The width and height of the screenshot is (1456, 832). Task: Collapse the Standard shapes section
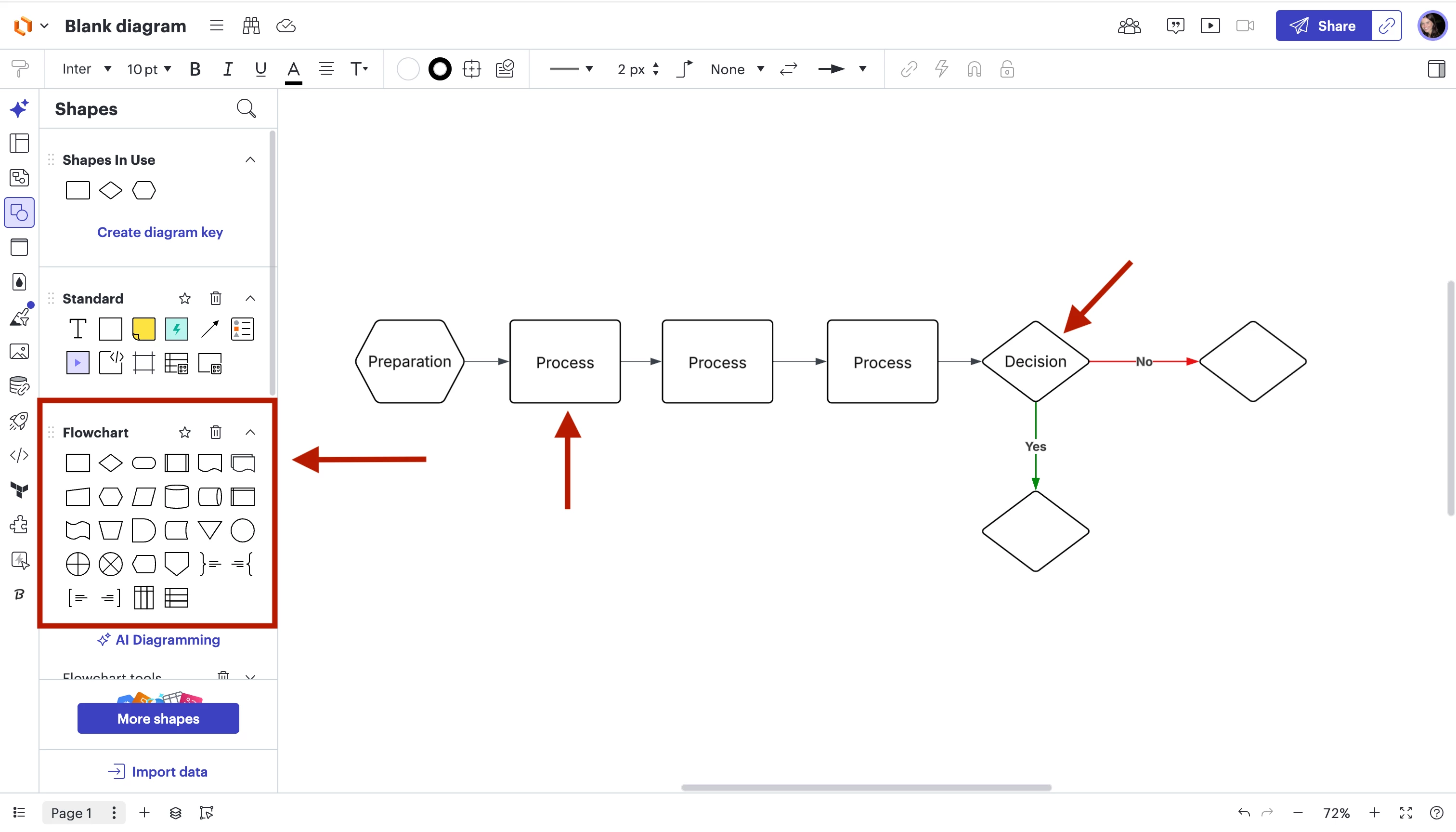pyautogui.click(x=250, y=298)
